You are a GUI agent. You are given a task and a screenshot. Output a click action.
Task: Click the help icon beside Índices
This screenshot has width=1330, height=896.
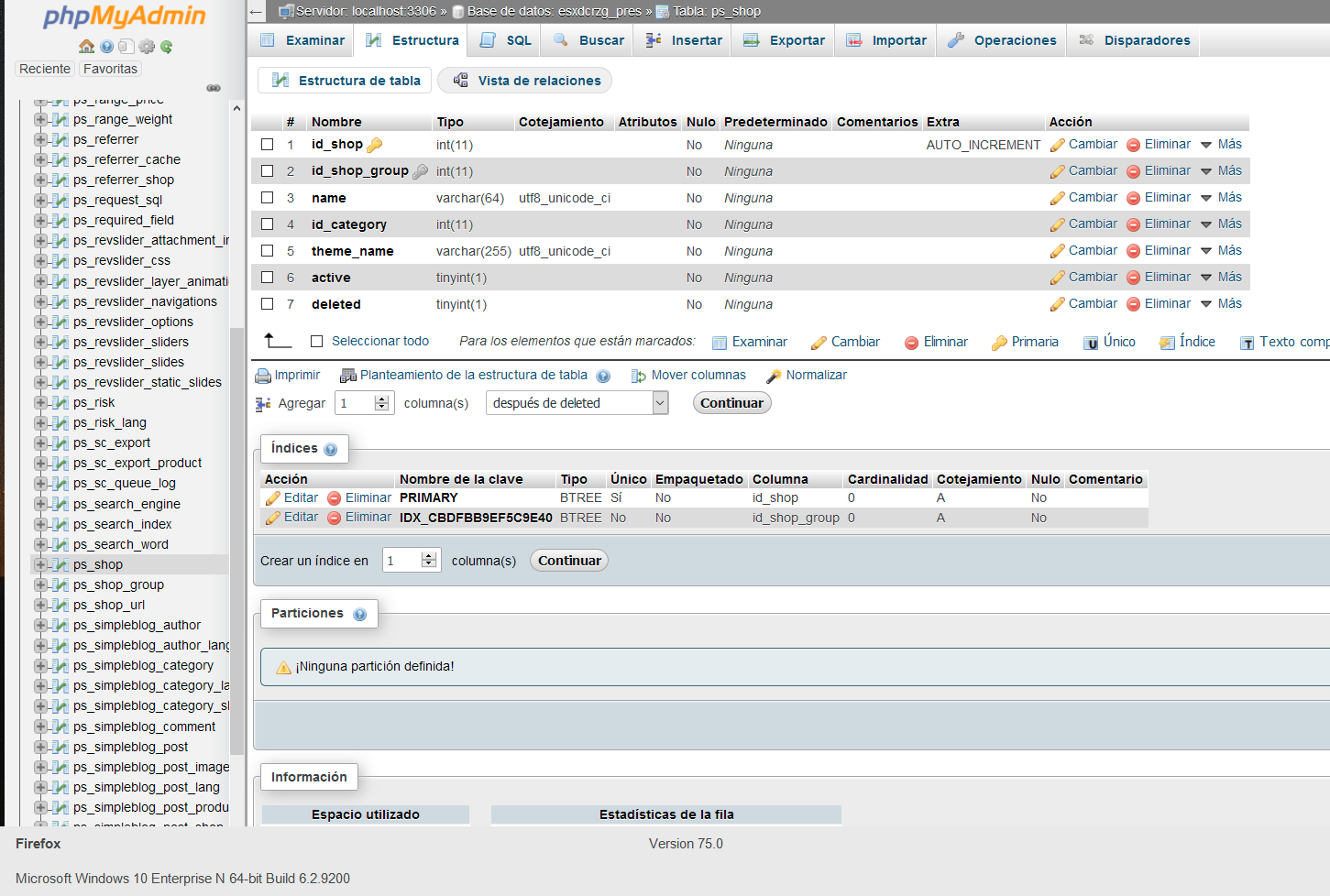(331, 449)
